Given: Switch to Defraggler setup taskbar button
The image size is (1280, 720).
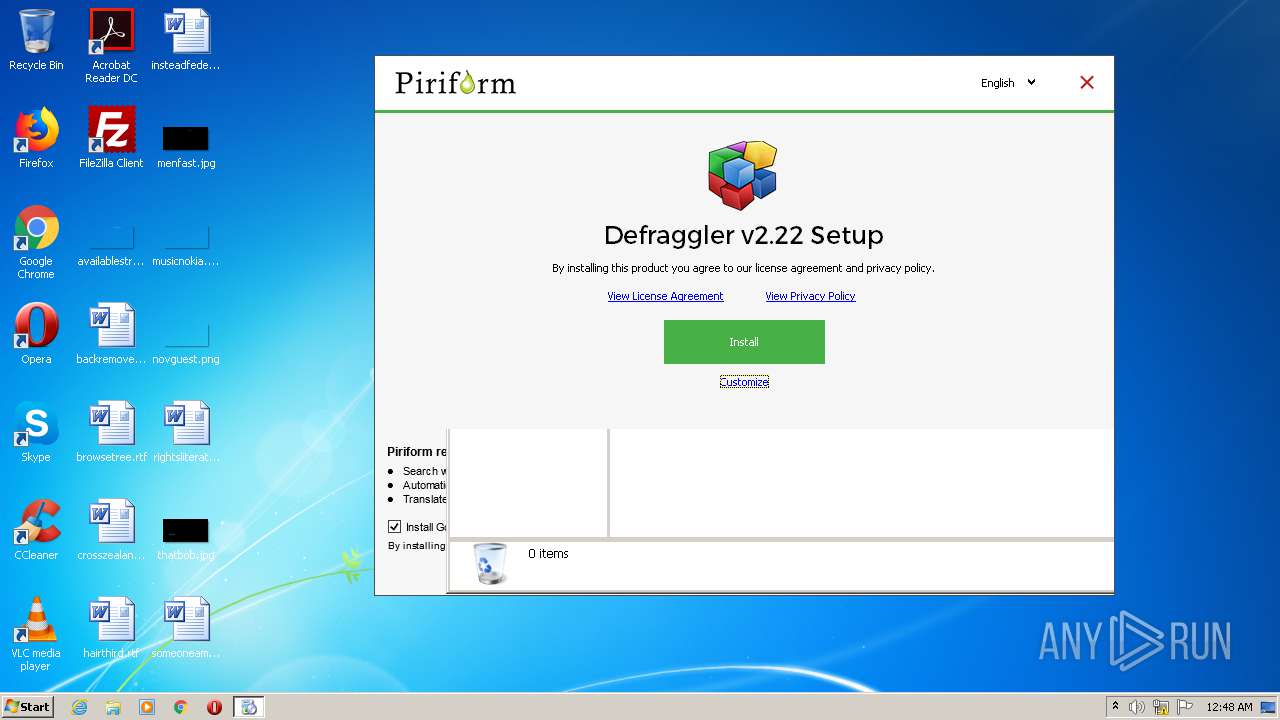Looking at the screenshot, I should click(249, 707).
